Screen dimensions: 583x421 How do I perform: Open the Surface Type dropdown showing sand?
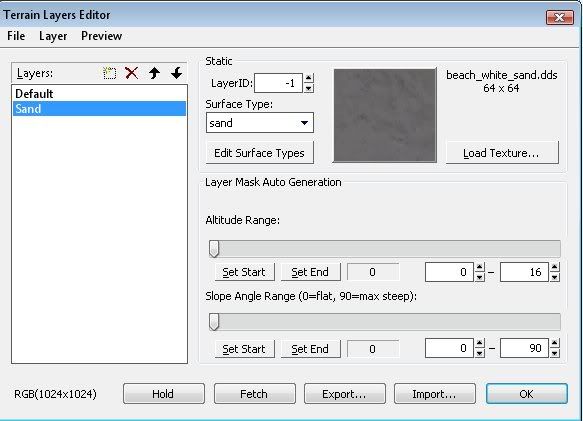click(x=260, y=123)
